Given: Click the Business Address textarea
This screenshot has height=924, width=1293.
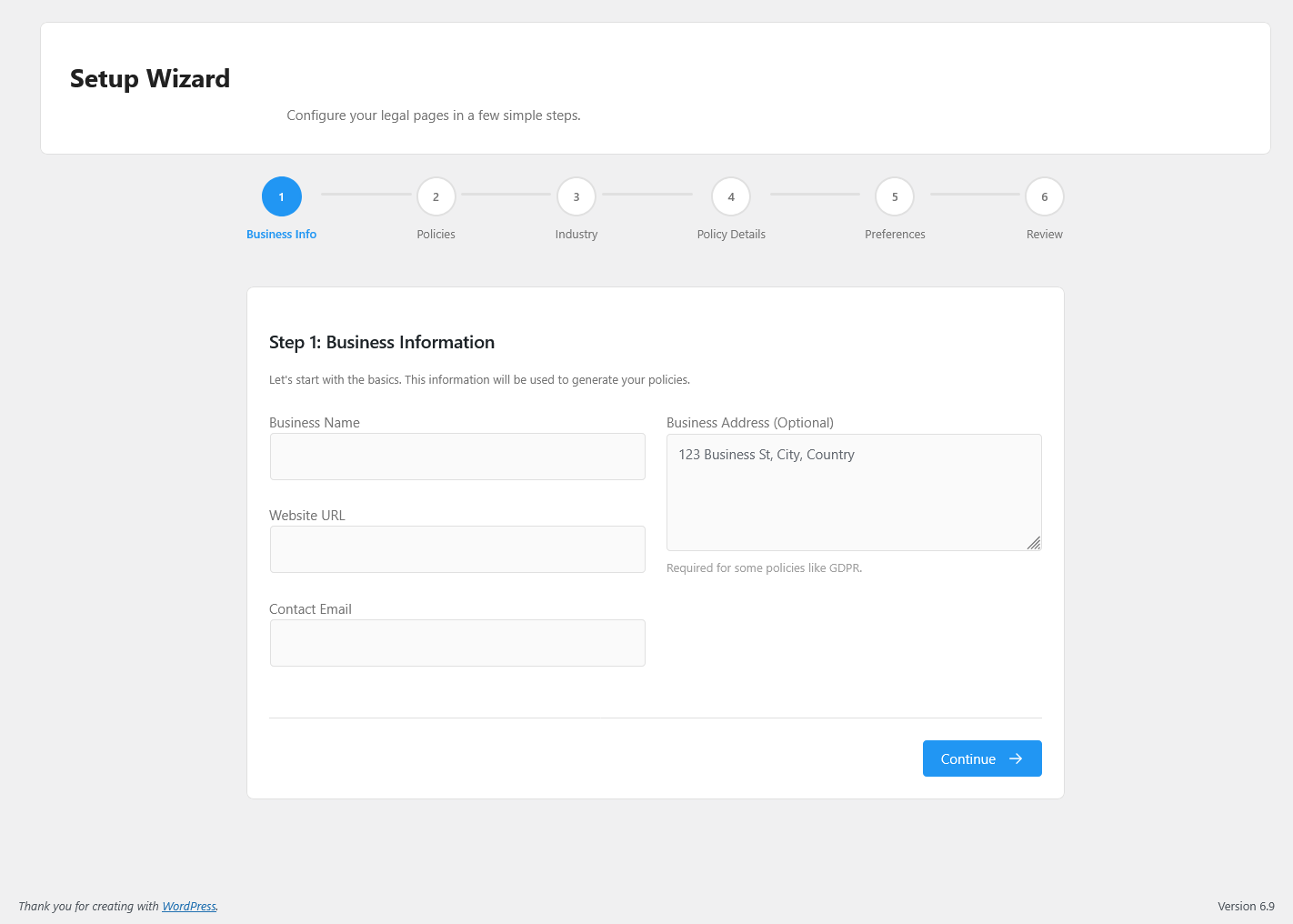Looking at the screenshot, I should 853,492.
